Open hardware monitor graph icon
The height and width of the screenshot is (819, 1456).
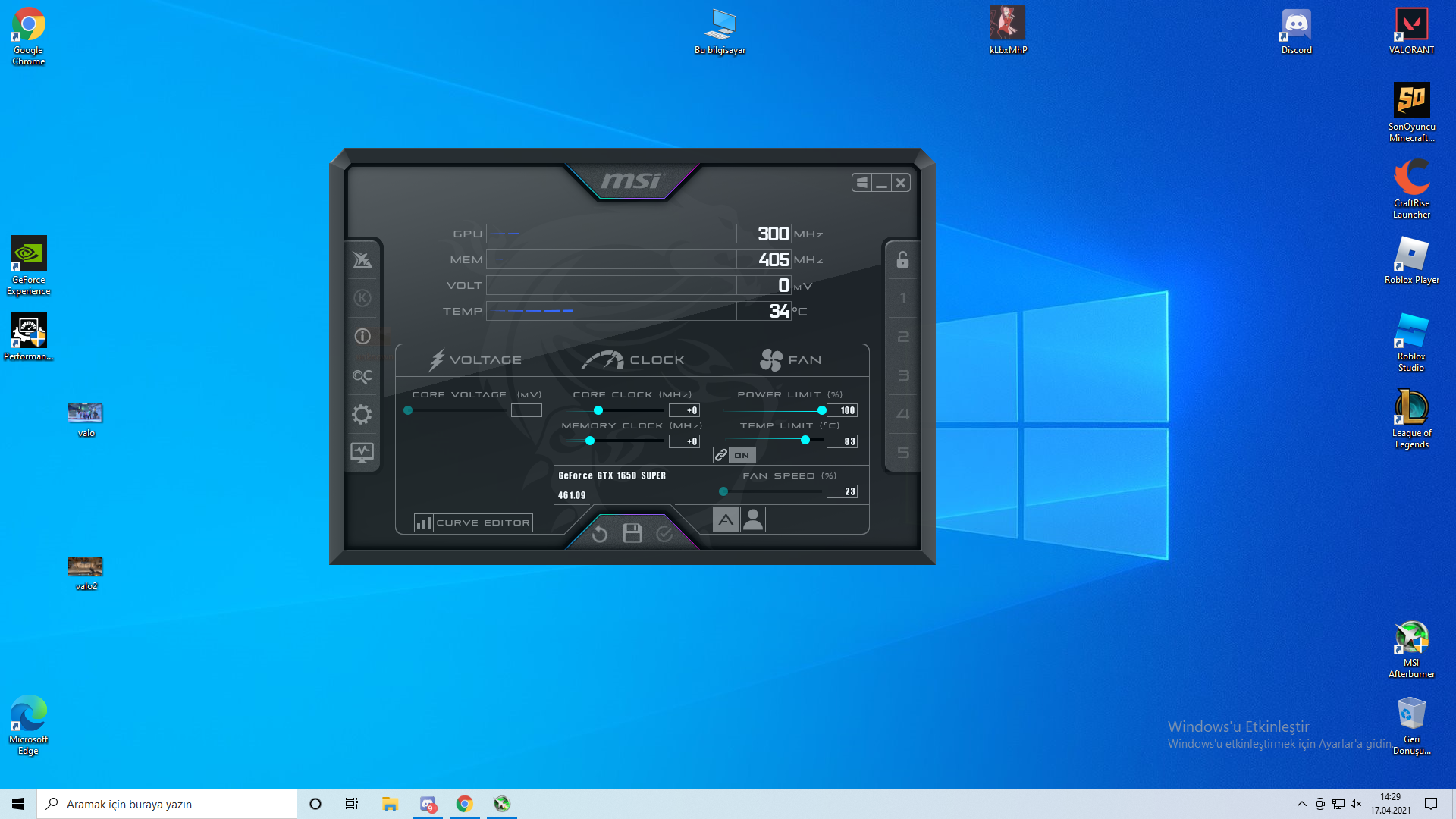(362, 453)
